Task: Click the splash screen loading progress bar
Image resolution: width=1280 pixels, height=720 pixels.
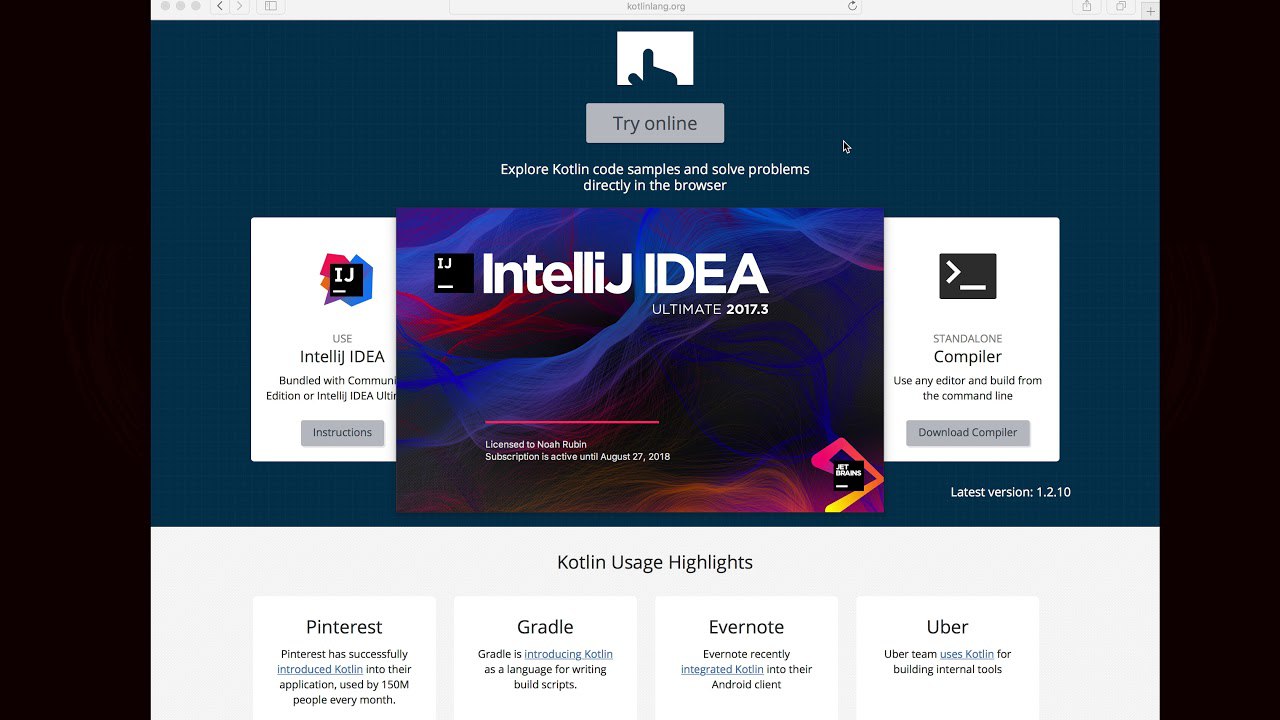Action: pyautogui.click(x=572, y=422)
